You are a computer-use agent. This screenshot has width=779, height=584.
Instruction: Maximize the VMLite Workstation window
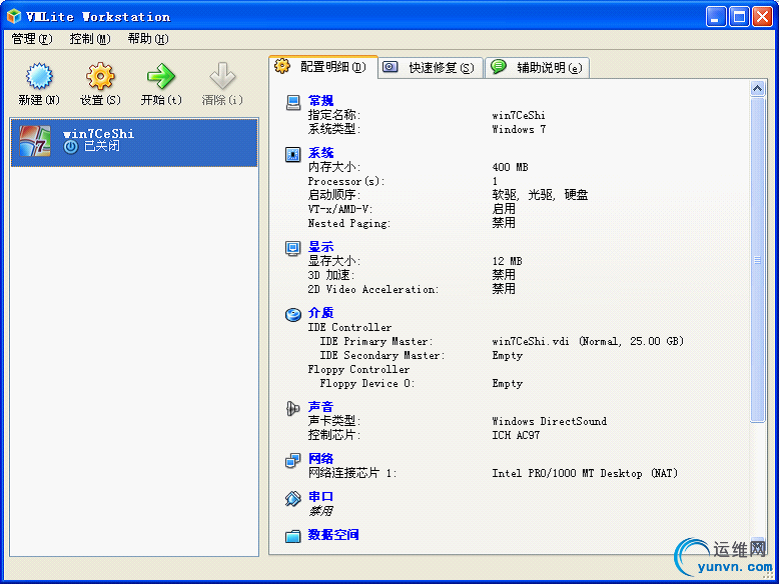click(739, 16)
